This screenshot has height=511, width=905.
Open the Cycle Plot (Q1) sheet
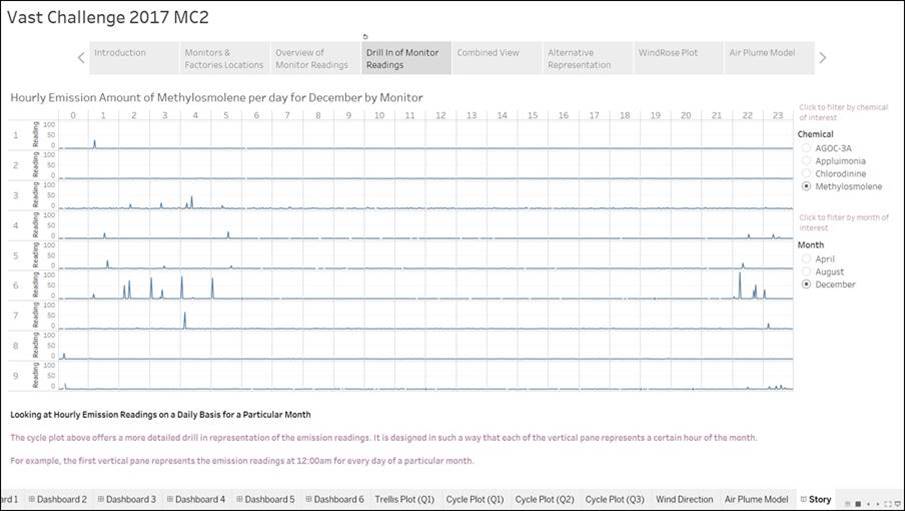click(475, 499)
